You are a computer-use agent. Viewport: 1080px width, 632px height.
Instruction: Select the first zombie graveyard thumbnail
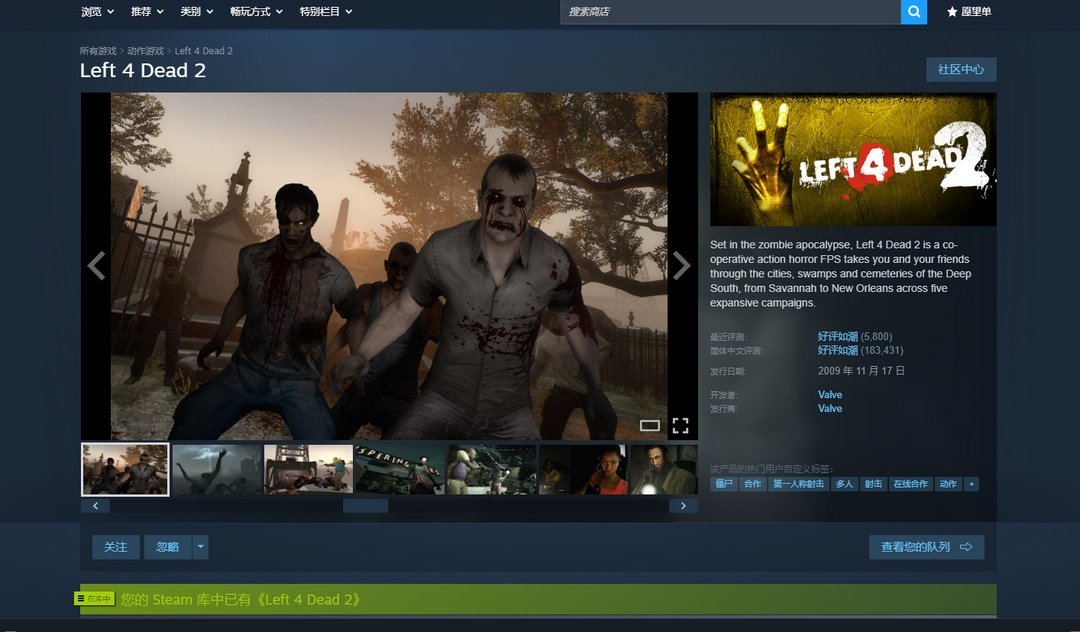pos(125,470)
